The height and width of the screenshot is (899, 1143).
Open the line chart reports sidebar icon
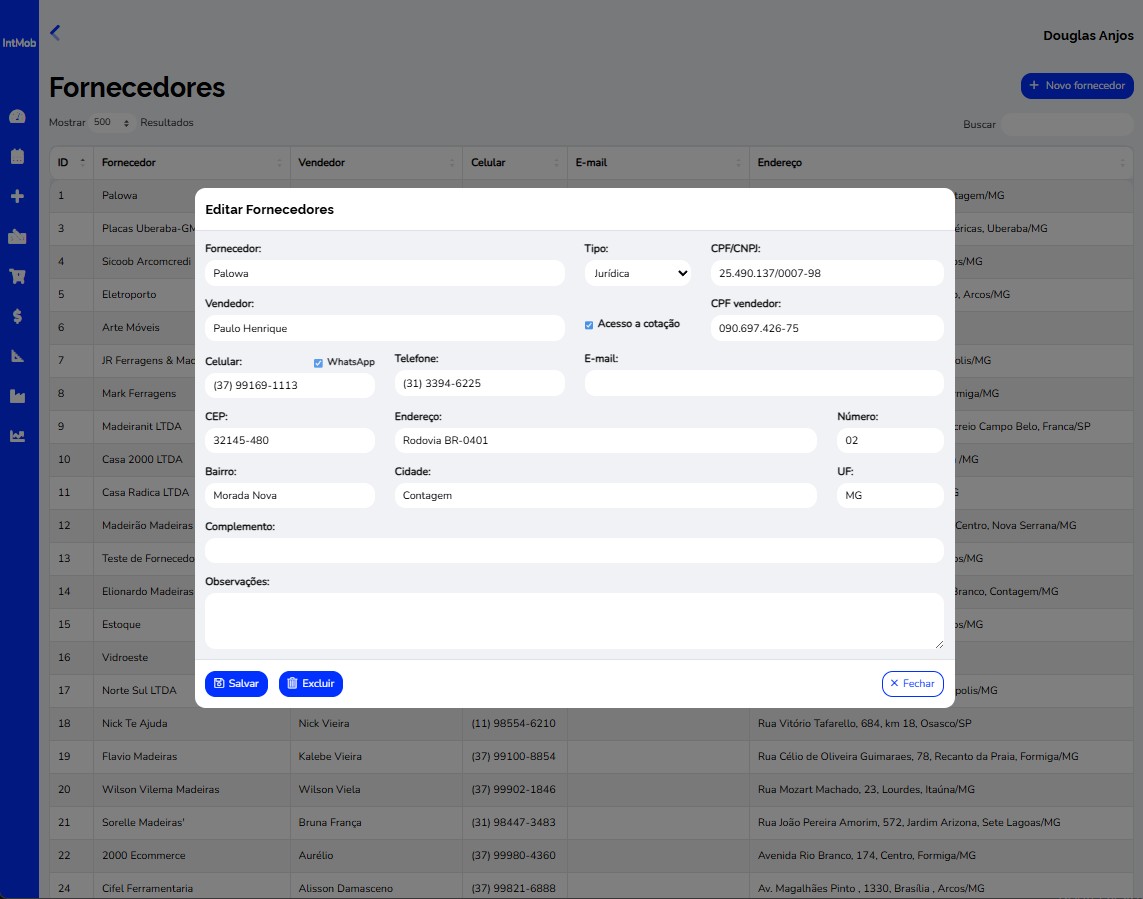(17, 436)
